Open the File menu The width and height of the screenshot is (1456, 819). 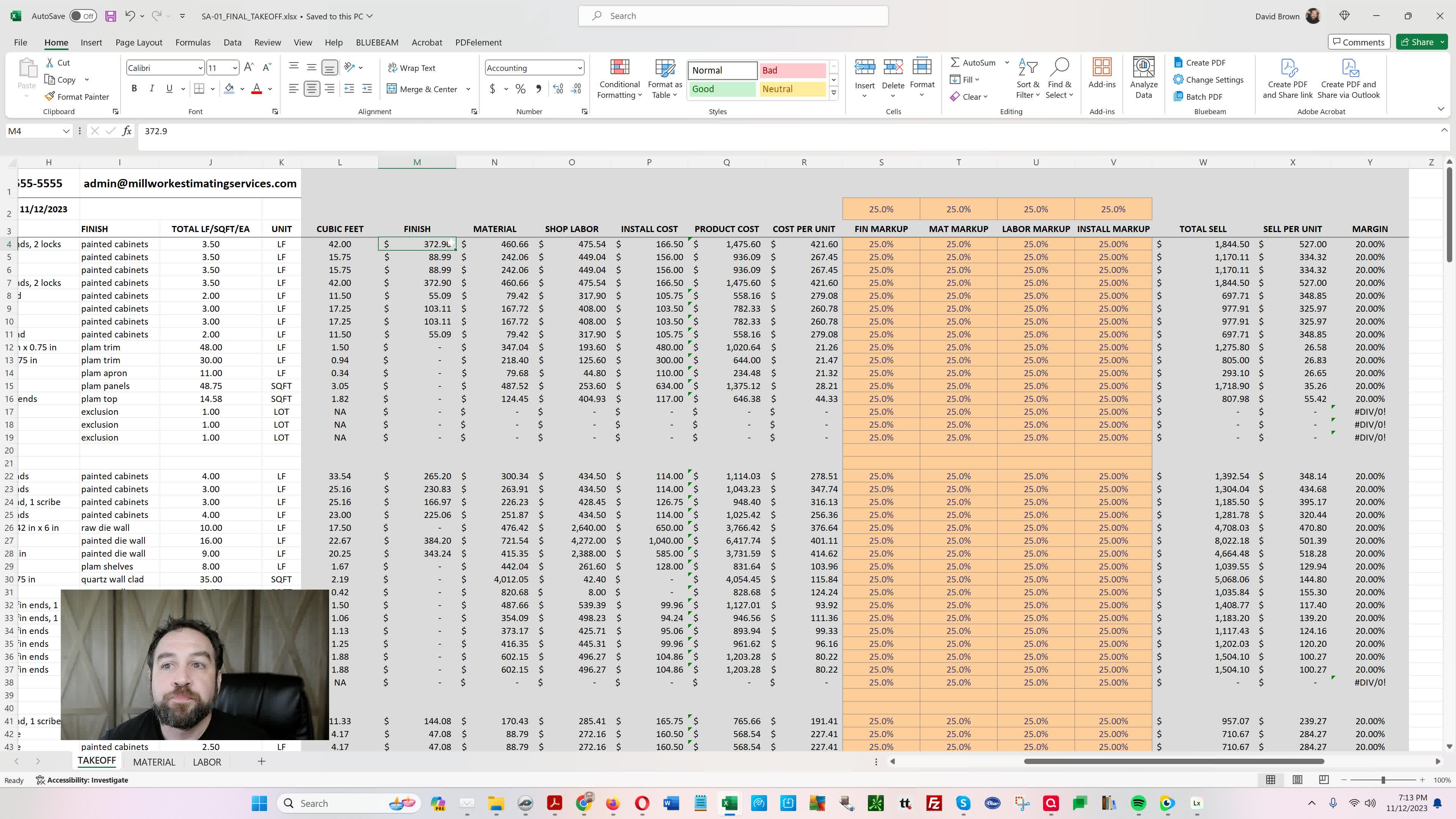click(20, 42)
